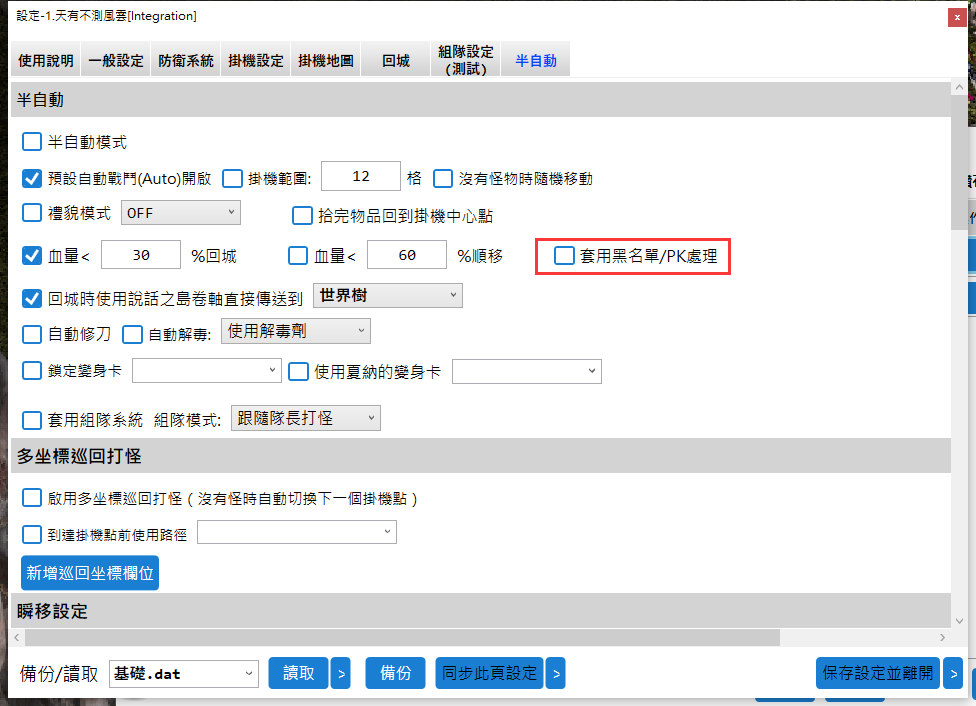Toggle the 掛機範圍 checkbox
This screenshot has height=706, width=976.
[232, 179]
